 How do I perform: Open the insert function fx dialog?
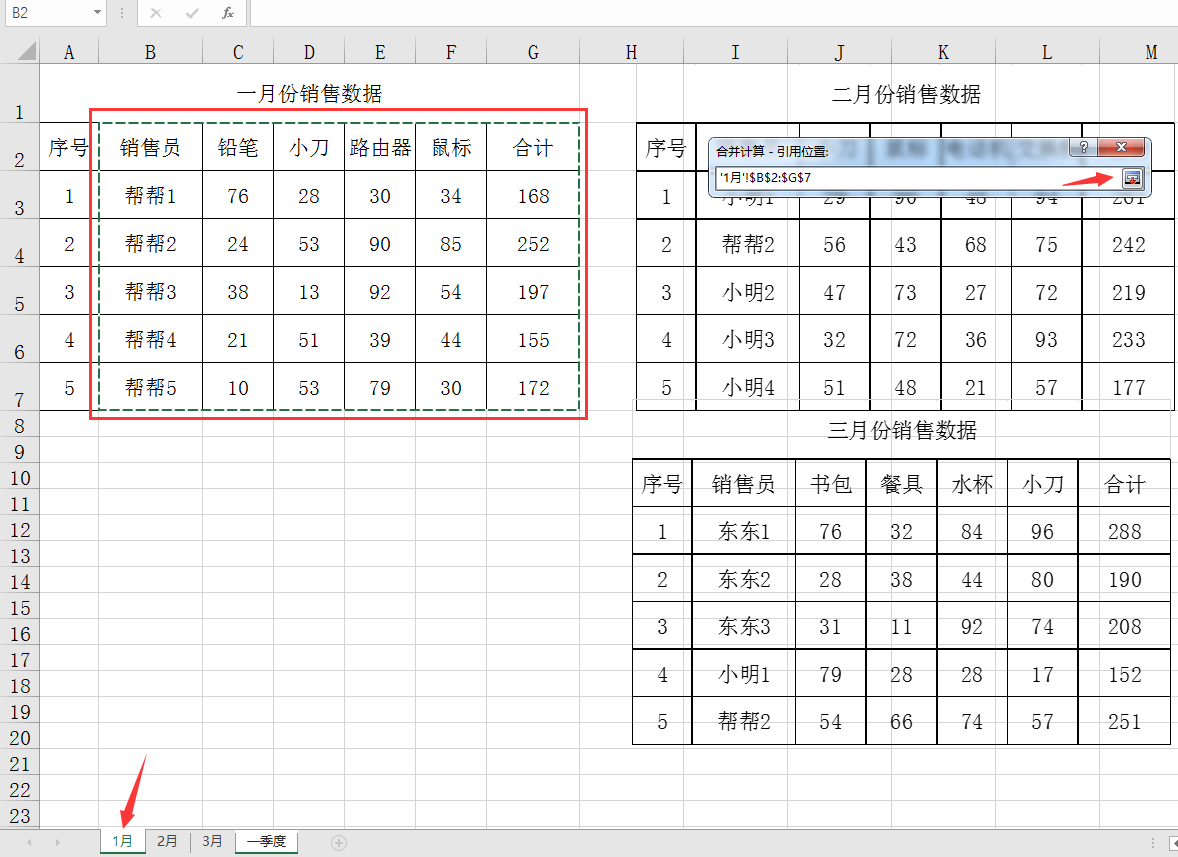click(228, 13)
